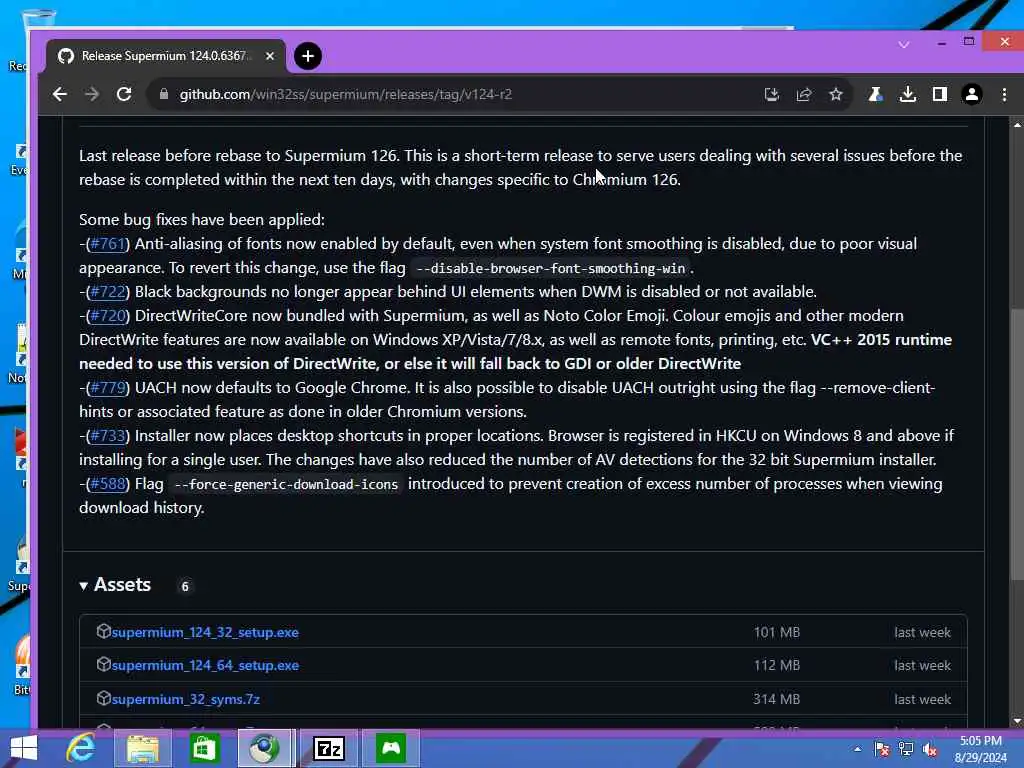Download supermium_124_64_setup.exe
The image size is (1024, 768).
coord(205,665)
